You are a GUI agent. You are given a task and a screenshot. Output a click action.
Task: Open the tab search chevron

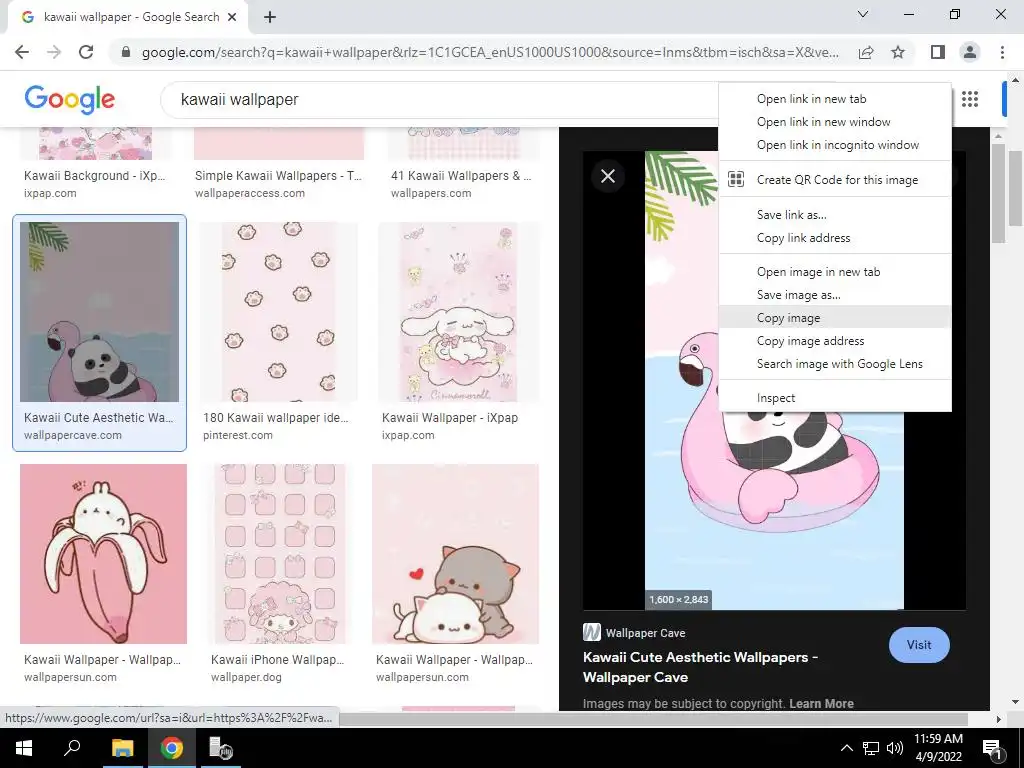pos(863,14)
